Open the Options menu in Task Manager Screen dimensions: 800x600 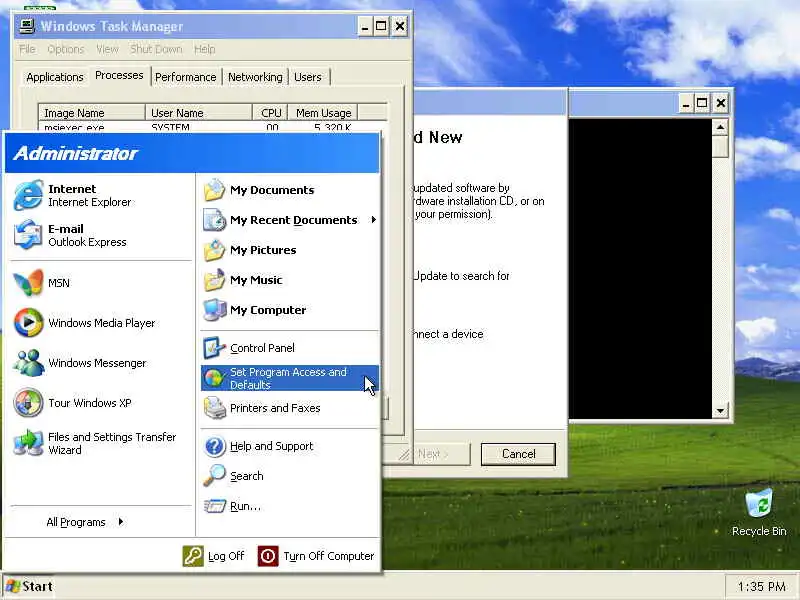pyautogui.click(x=65, y=49)
